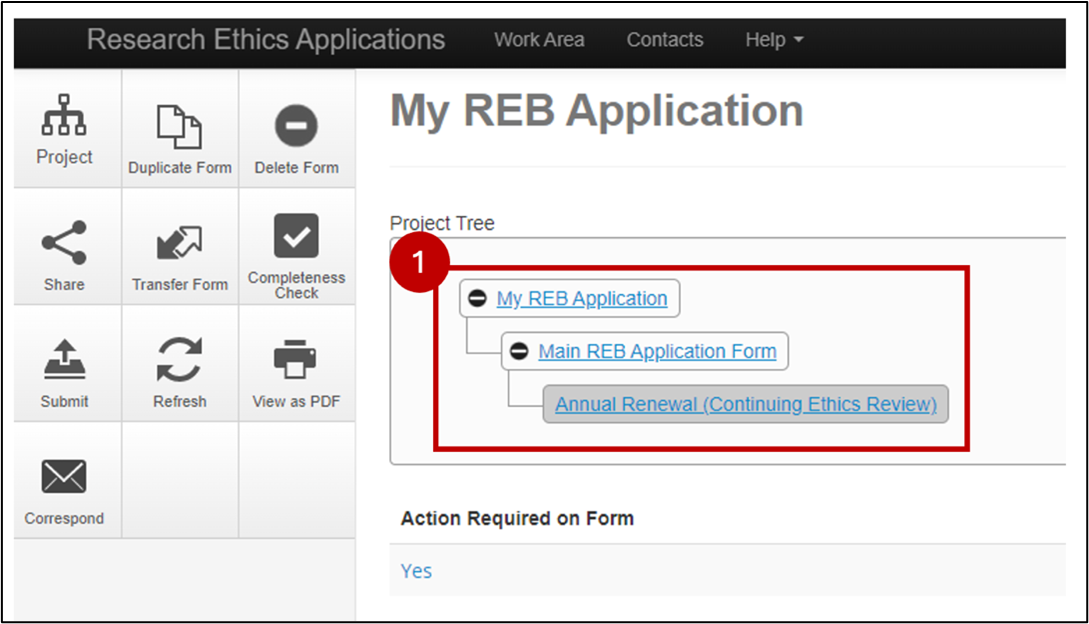Open the Main REB Application Form link
This screenshot has height=624, width=1089.
coord(657,352)
